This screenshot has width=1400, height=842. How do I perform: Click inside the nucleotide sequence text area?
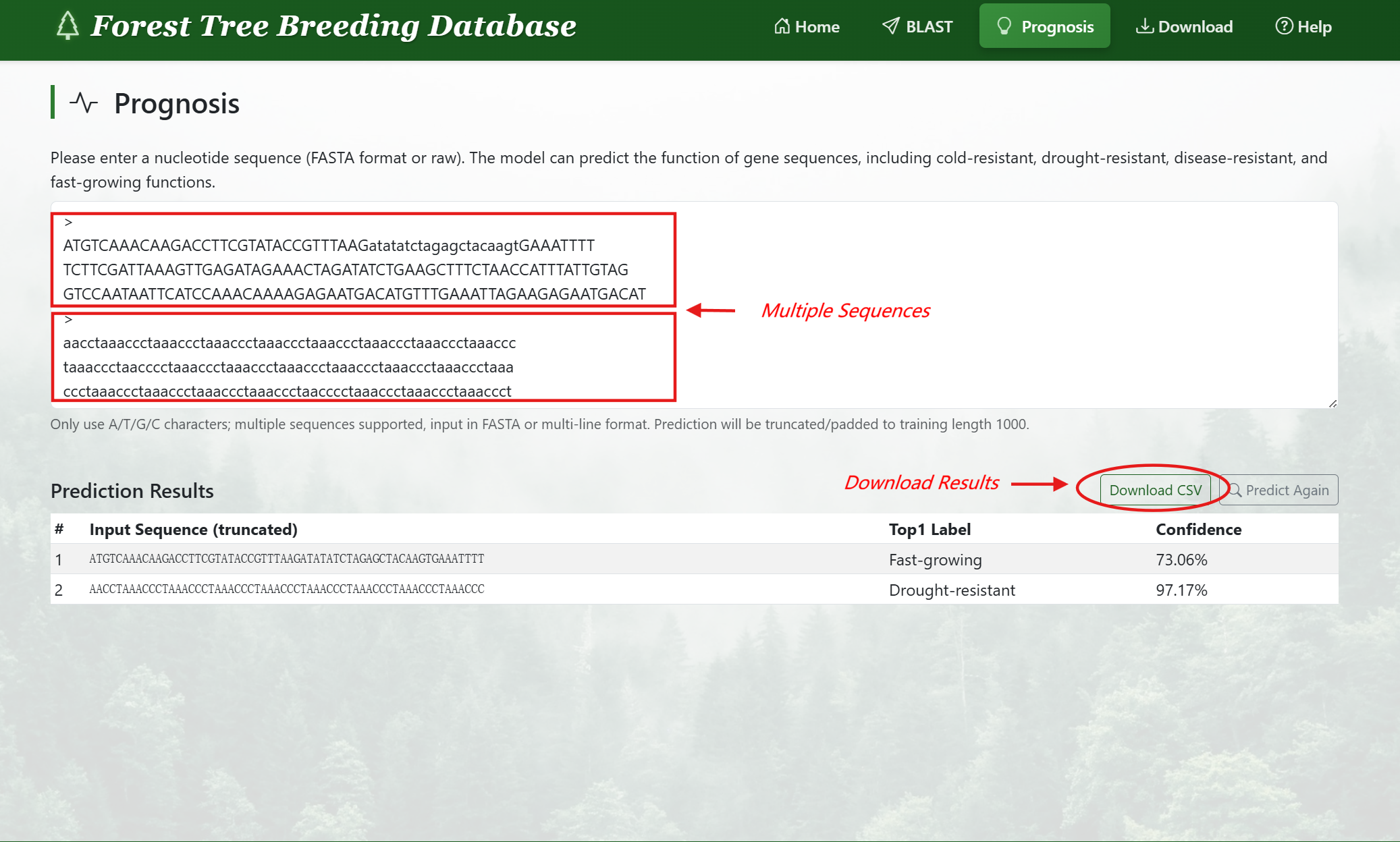click(694, 305)
